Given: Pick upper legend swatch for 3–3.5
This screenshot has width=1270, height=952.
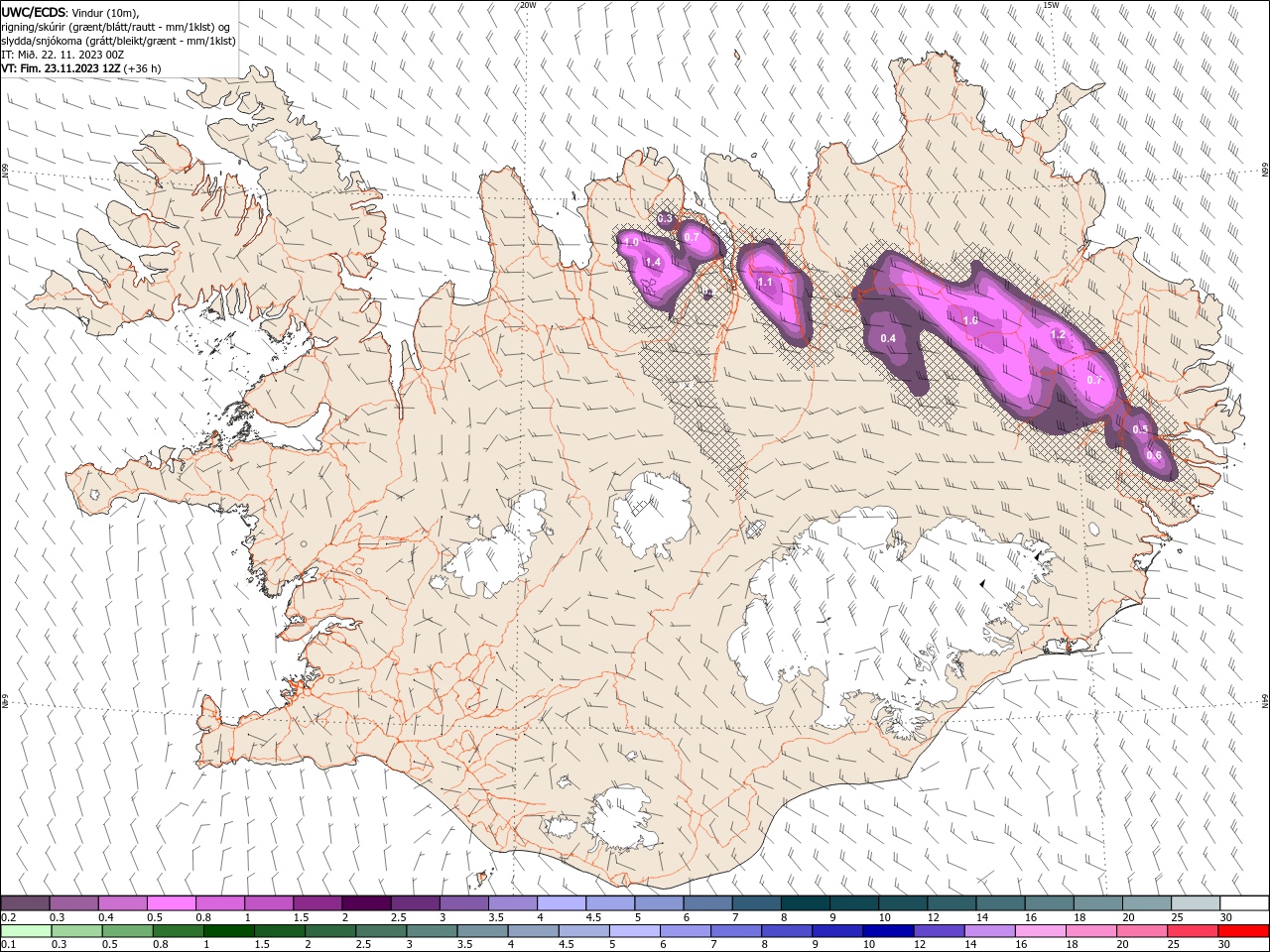Looking at the screenshot, I should click(464, 903).
